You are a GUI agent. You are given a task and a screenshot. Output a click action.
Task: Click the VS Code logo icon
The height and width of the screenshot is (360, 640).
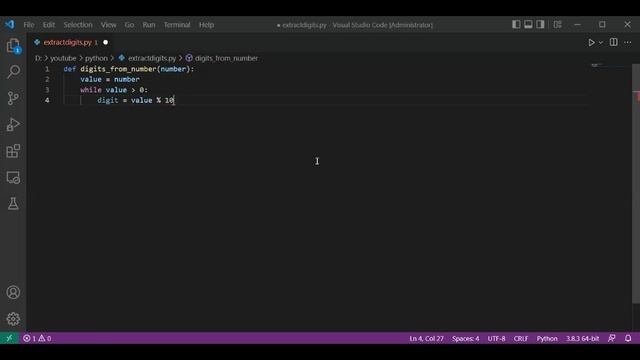10,24
